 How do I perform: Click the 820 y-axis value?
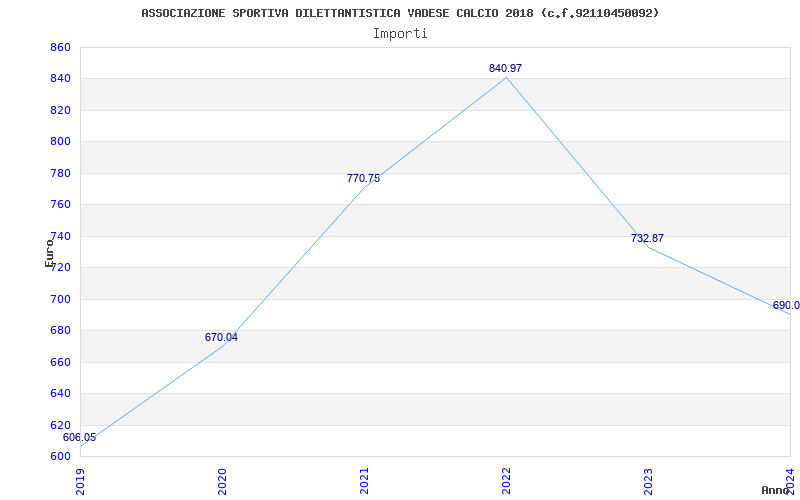point(60,110)
